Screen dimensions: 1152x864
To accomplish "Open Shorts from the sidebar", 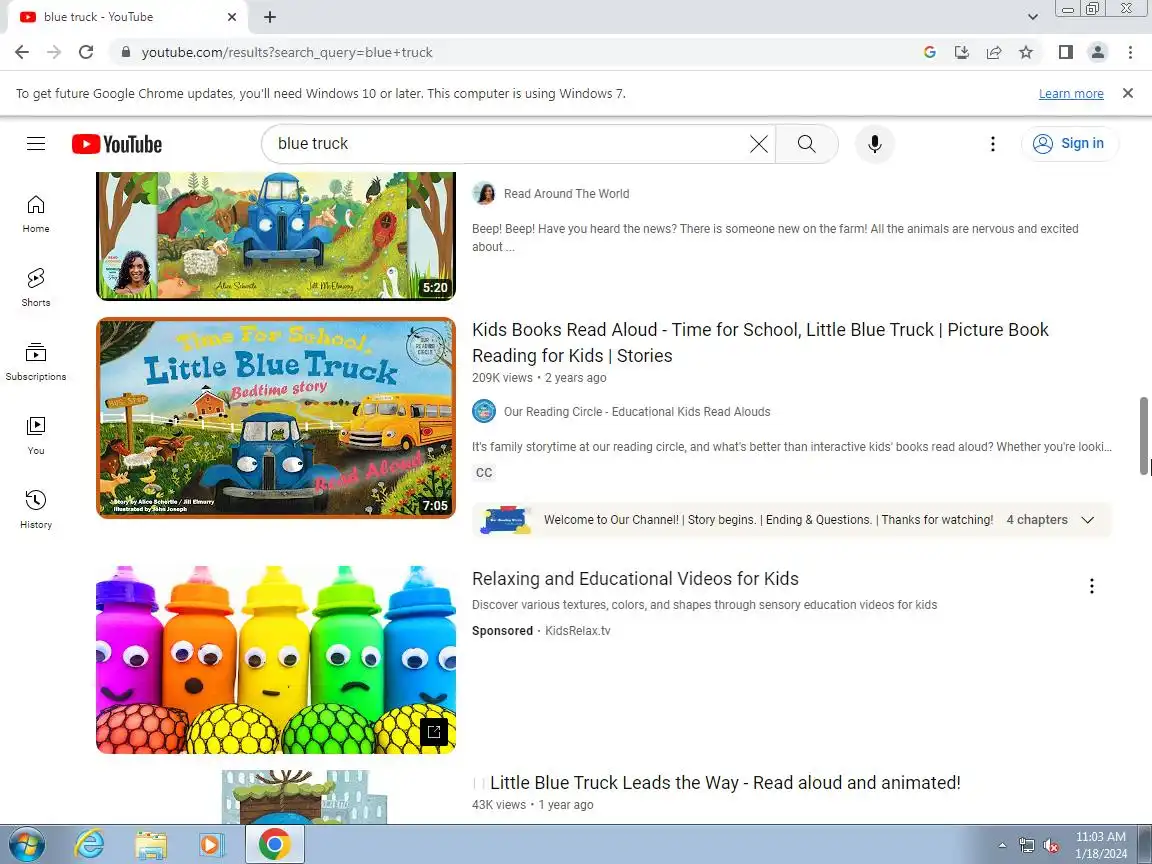I will (36, 287).
